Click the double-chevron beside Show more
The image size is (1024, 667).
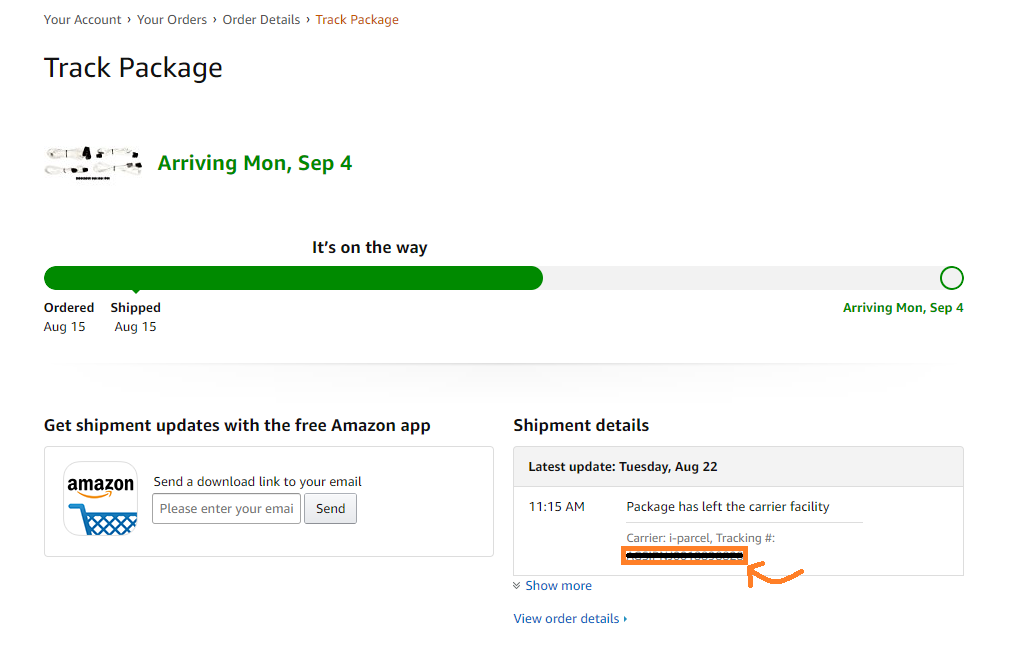[x=517, y=585]
